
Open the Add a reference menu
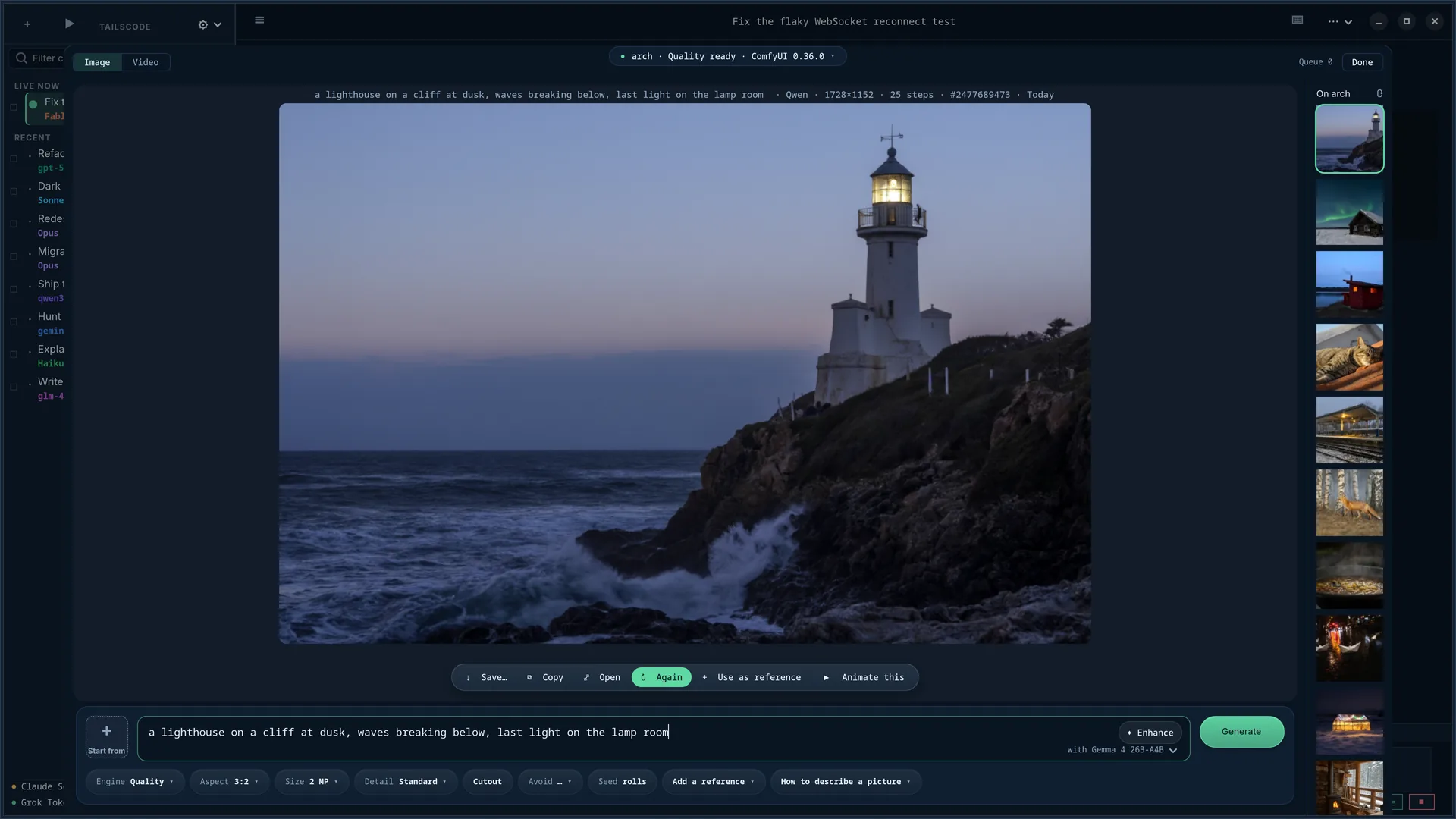(x=714, y=782)
